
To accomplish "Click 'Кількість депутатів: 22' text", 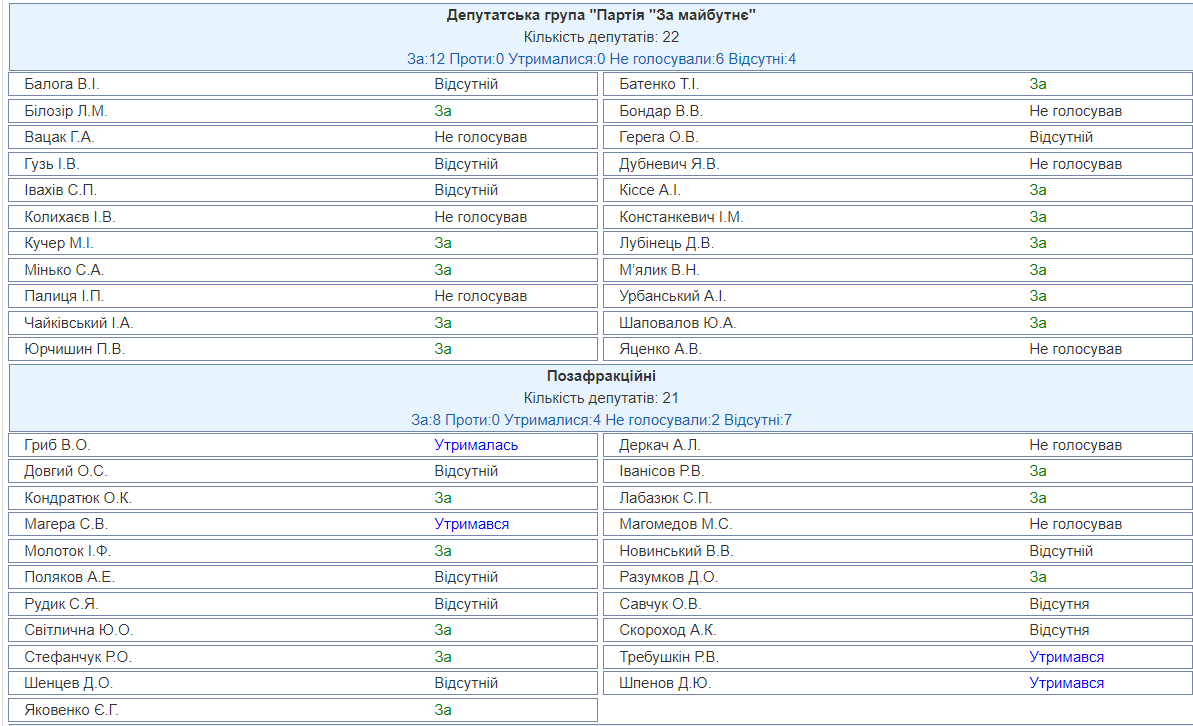I will click(601, 37).
